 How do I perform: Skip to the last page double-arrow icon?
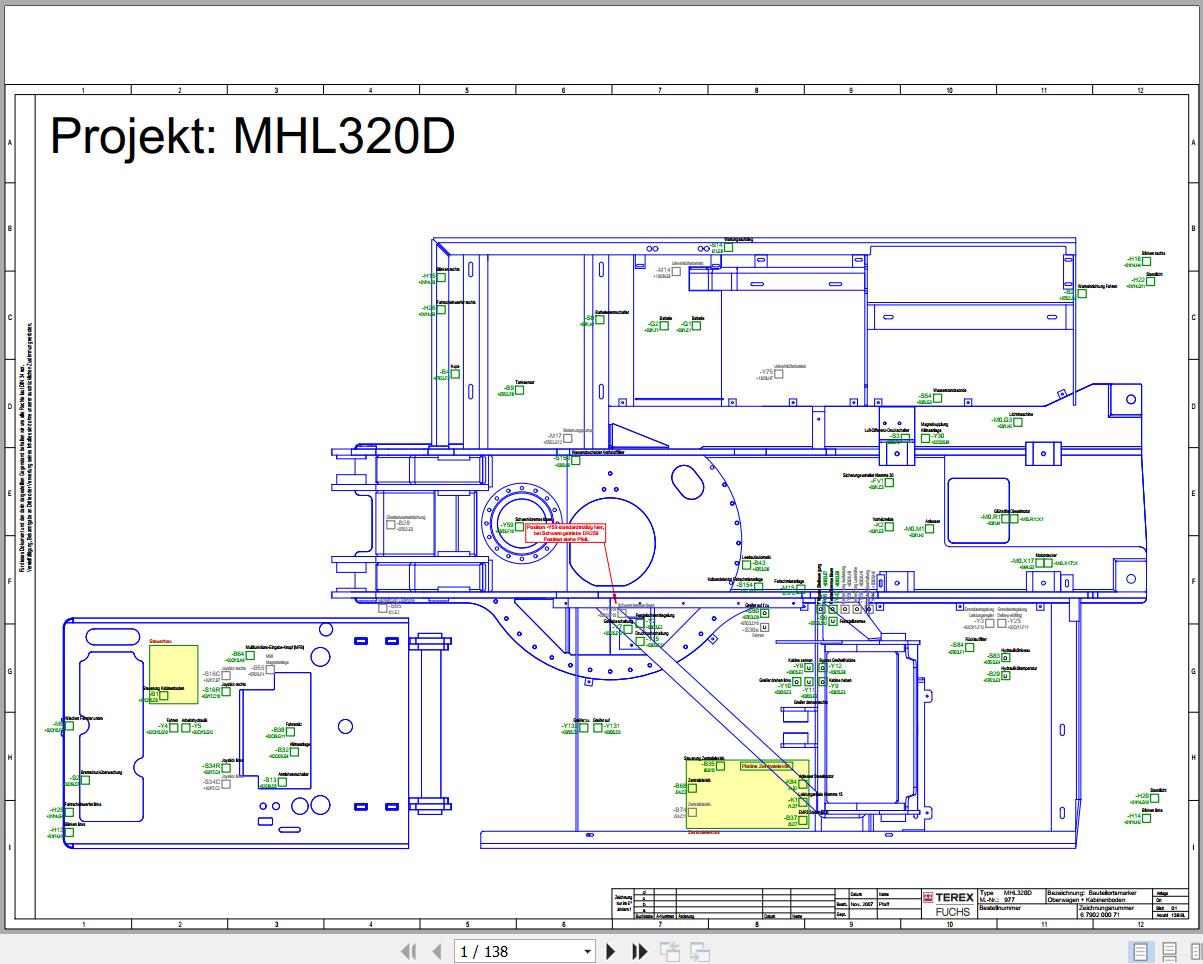[639, 951]
